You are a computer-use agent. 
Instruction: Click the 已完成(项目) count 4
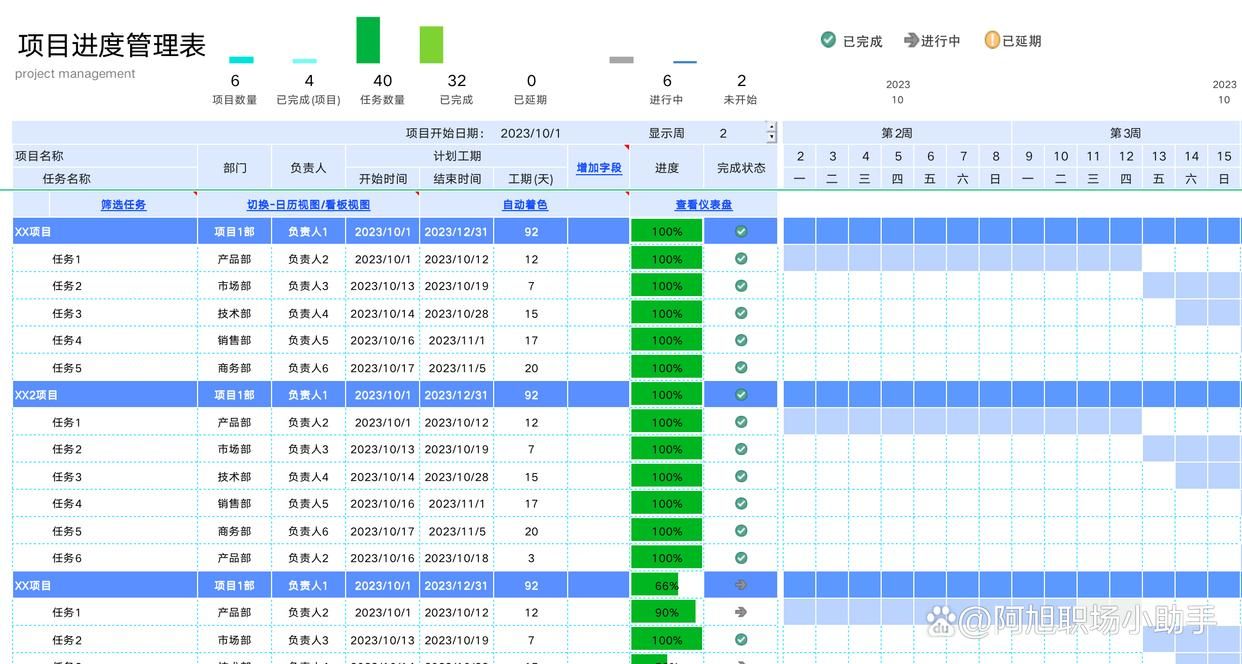[309, 81]
